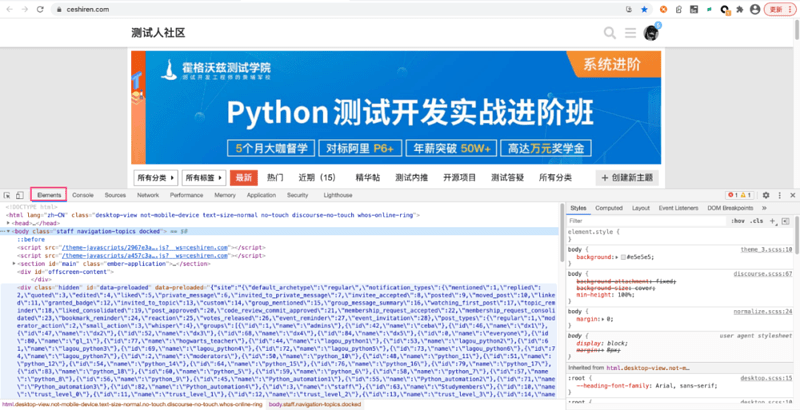The height and width of the screenshot is (410, 800).
Task: Switch to the DOM Breakpoints sidebar tab
Action: pyautogui.click(x=730, y=208)
